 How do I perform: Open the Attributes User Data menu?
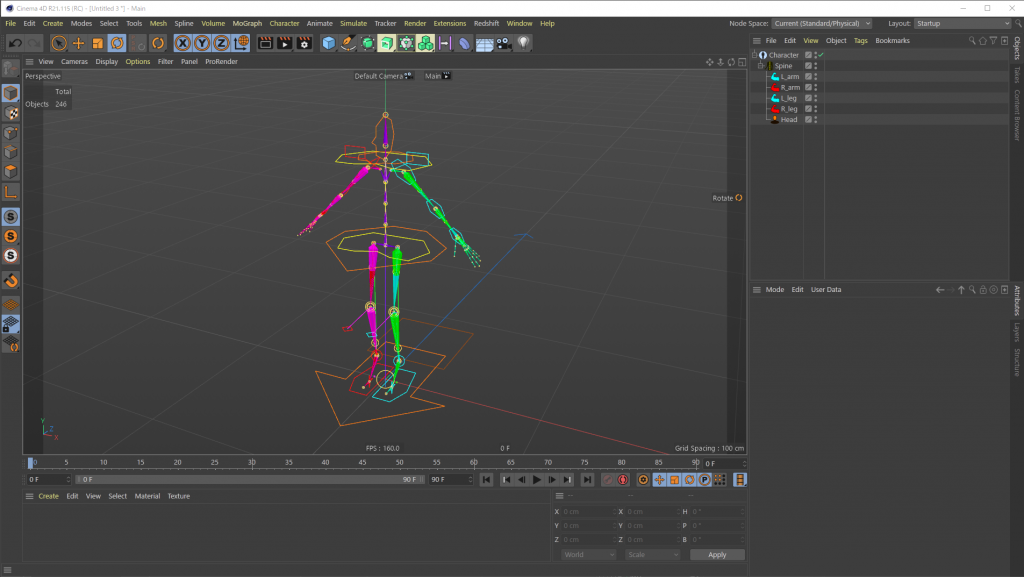pyautogui.click(x=825, y=290)
